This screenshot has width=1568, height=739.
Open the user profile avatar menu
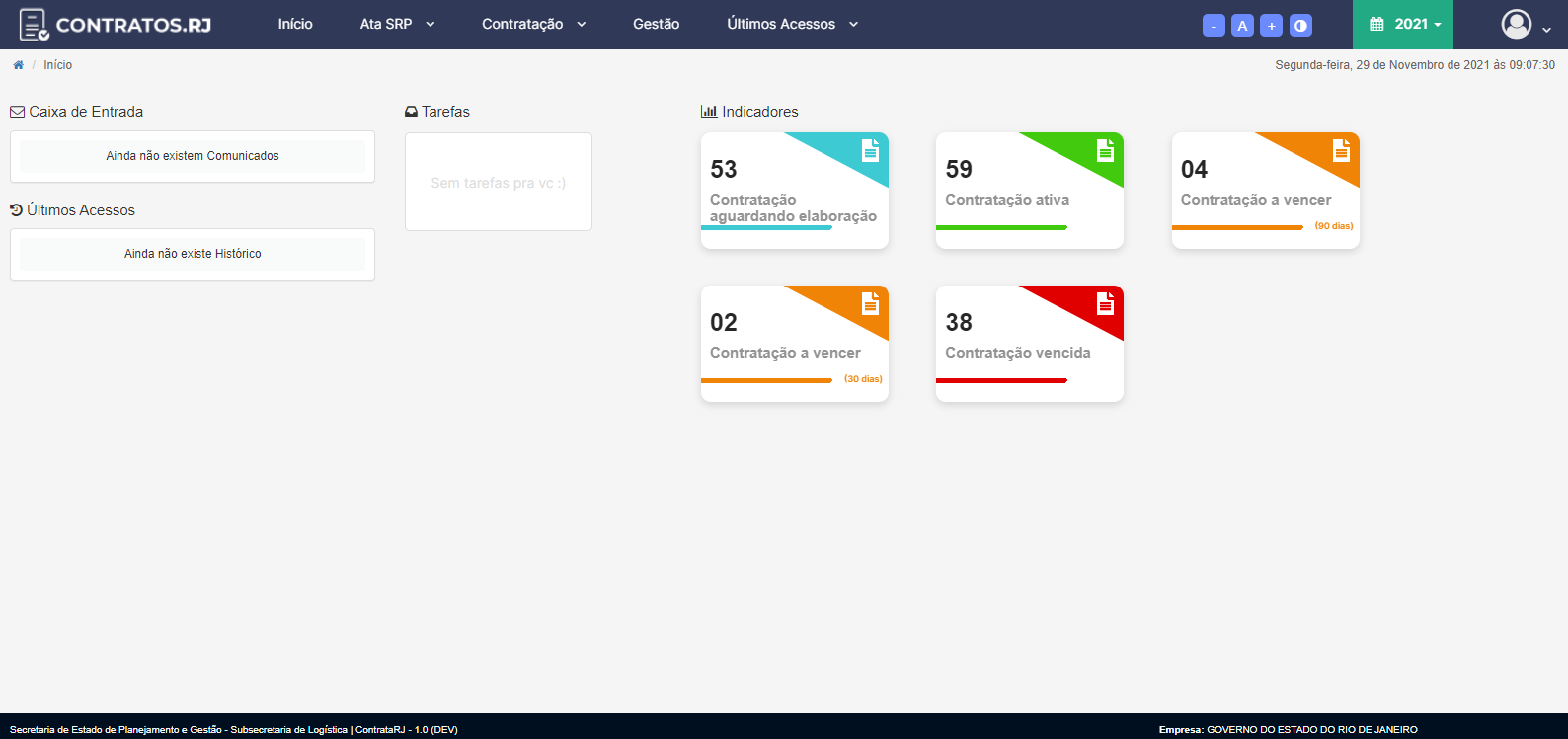pos(1517,25)
